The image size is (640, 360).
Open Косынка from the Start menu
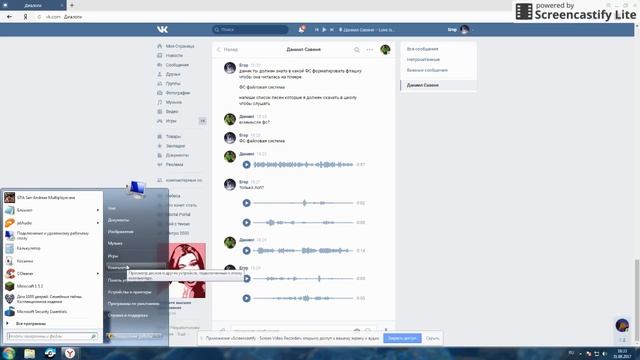tap(52, 261)
